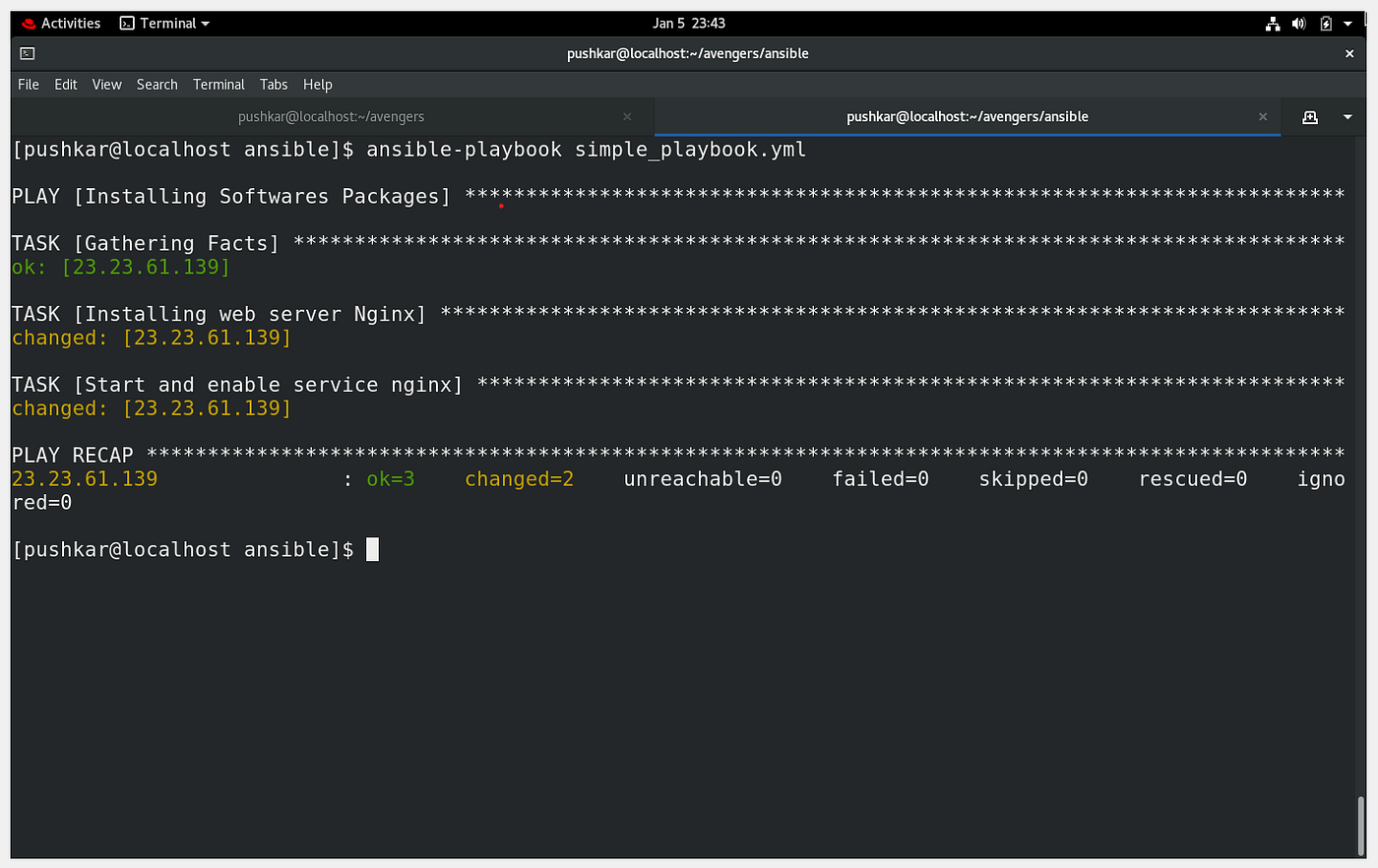Click the green ok: [23.23.61.139] line
The height and width of the screenshot is (868, 1378).
(121, 267)
